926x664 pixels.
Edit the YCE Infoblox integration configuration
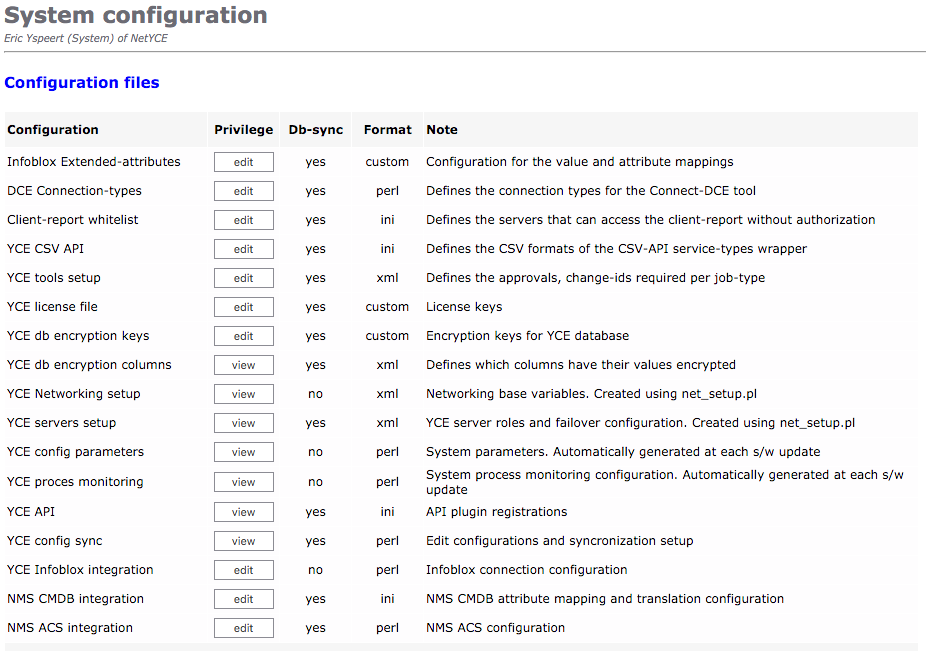243,569
